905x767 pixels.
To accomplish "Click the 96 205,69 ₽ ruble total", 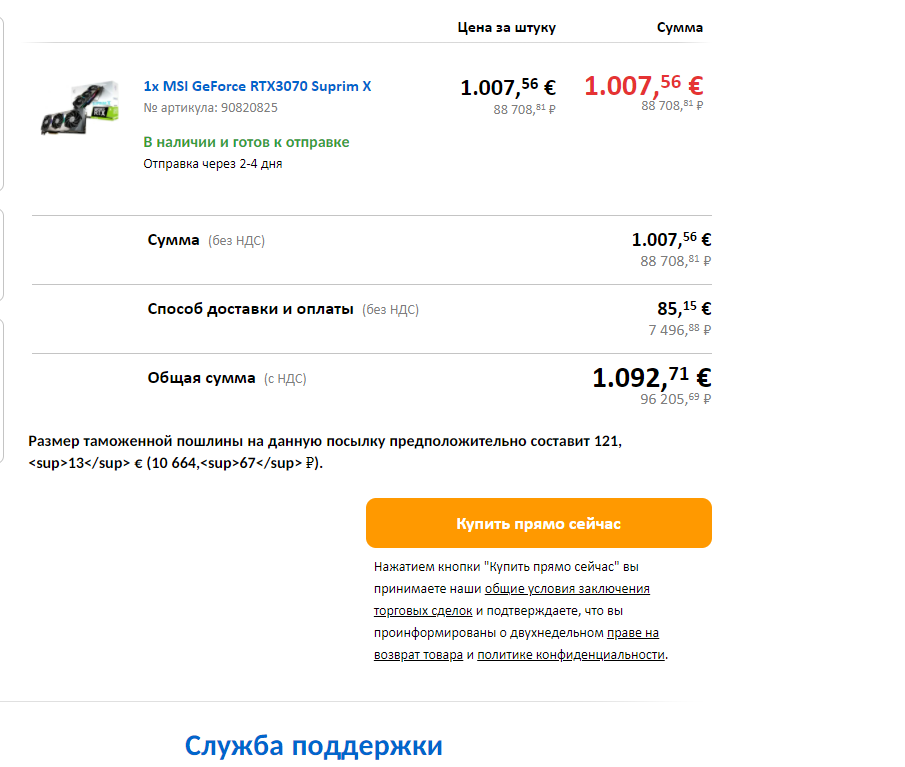I will pyautogui.click(x=675, y=398).
